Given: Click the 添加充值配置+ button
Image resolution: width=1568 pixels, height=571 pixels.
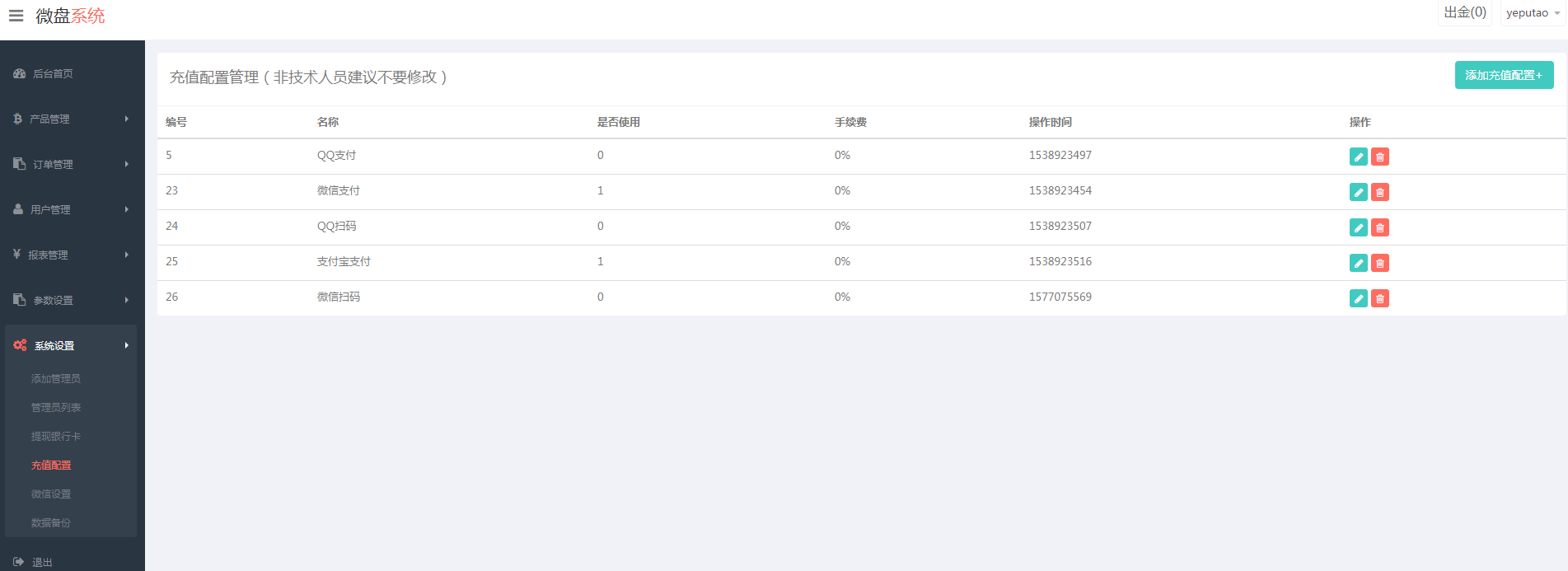Looking at the screenshot, I should [1504, 75].
